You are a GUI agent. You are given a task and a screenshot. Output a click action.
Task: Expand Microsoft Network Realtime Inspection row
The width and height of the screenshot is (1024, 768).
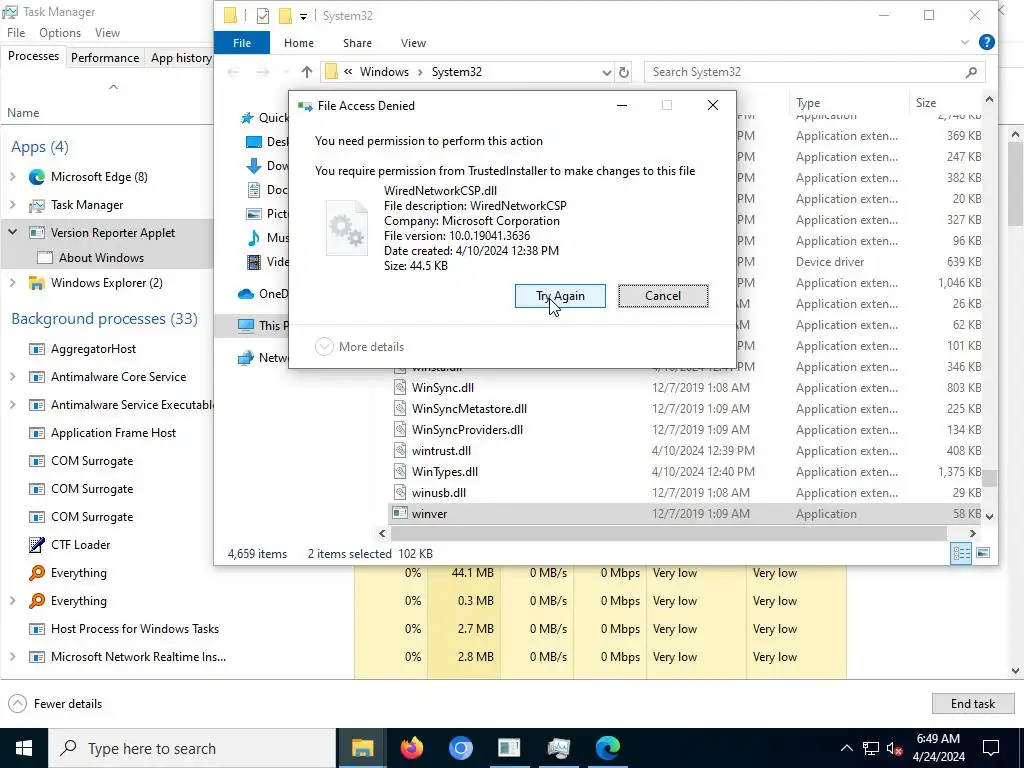pos(12,657)
